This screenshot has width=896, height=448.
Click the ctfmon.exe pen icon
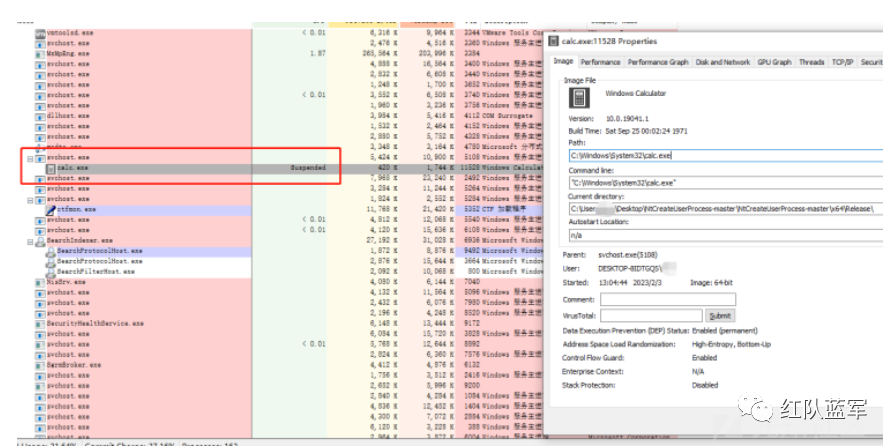tap(50, 210)
